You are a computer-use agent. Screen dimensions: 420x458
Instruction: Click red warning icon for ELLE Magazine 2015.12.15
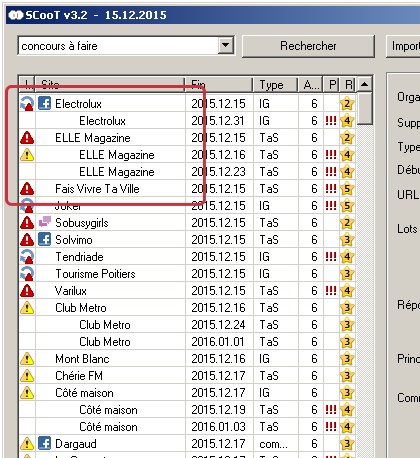tap(27, 138)
